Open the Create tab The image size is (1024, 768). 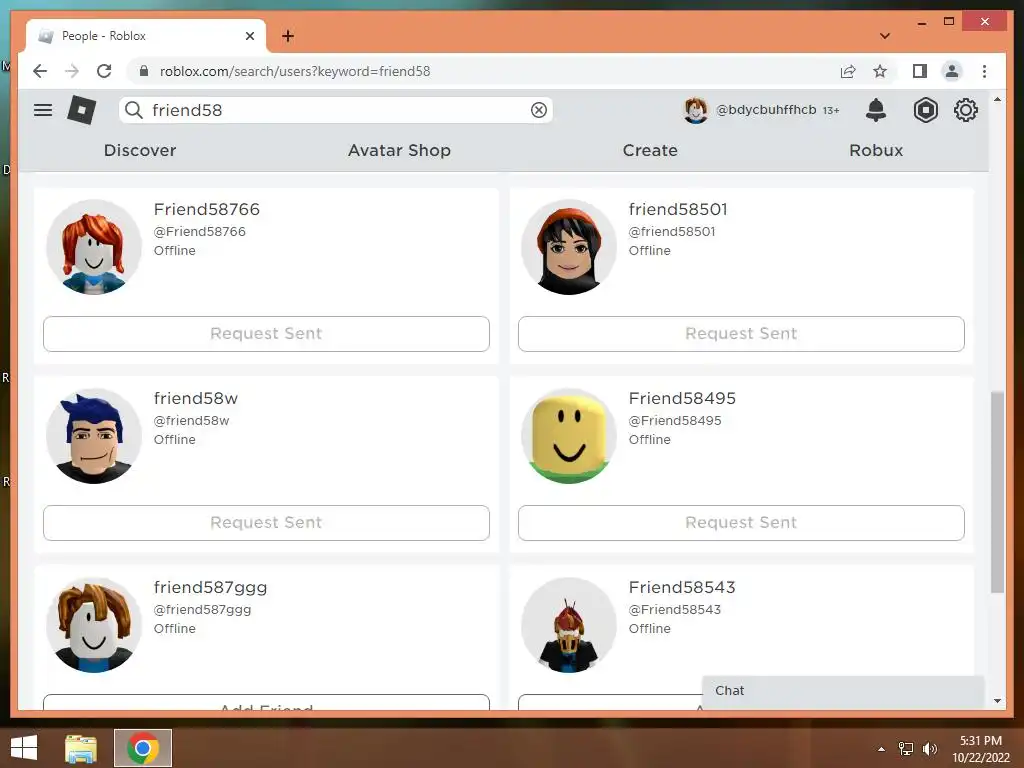[650, 150]
